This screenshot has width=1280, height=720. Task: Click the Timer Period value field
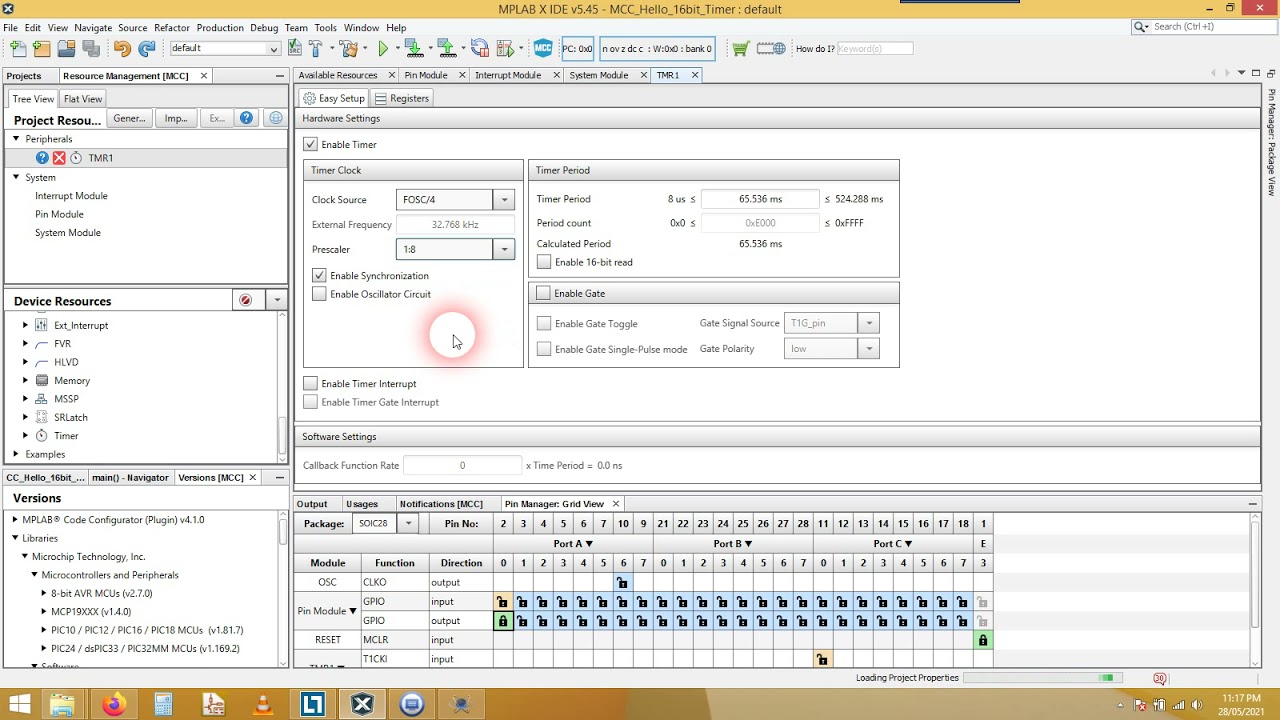pyautogui.click(x=760, y=199)
